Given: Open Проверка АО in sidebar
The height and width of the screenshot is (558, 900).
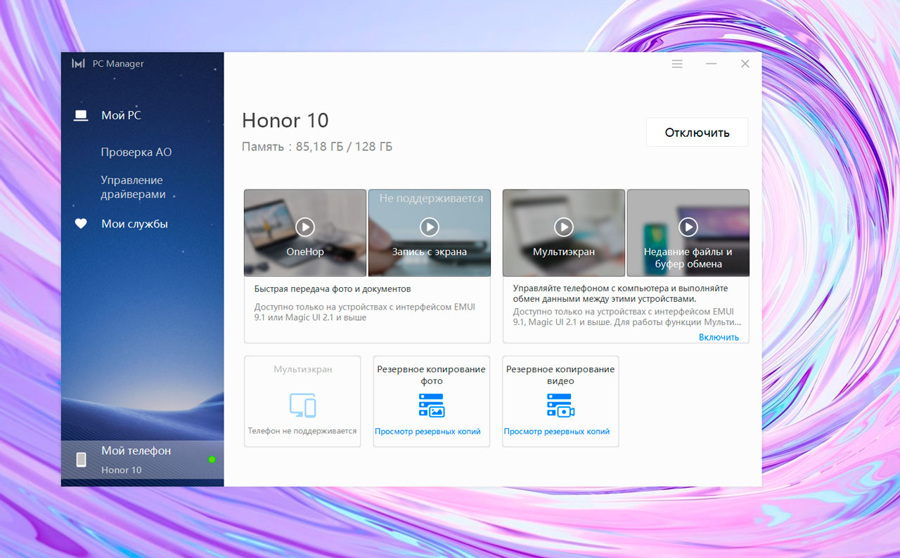Looking at the screenshot, I should tap(136, 152).
